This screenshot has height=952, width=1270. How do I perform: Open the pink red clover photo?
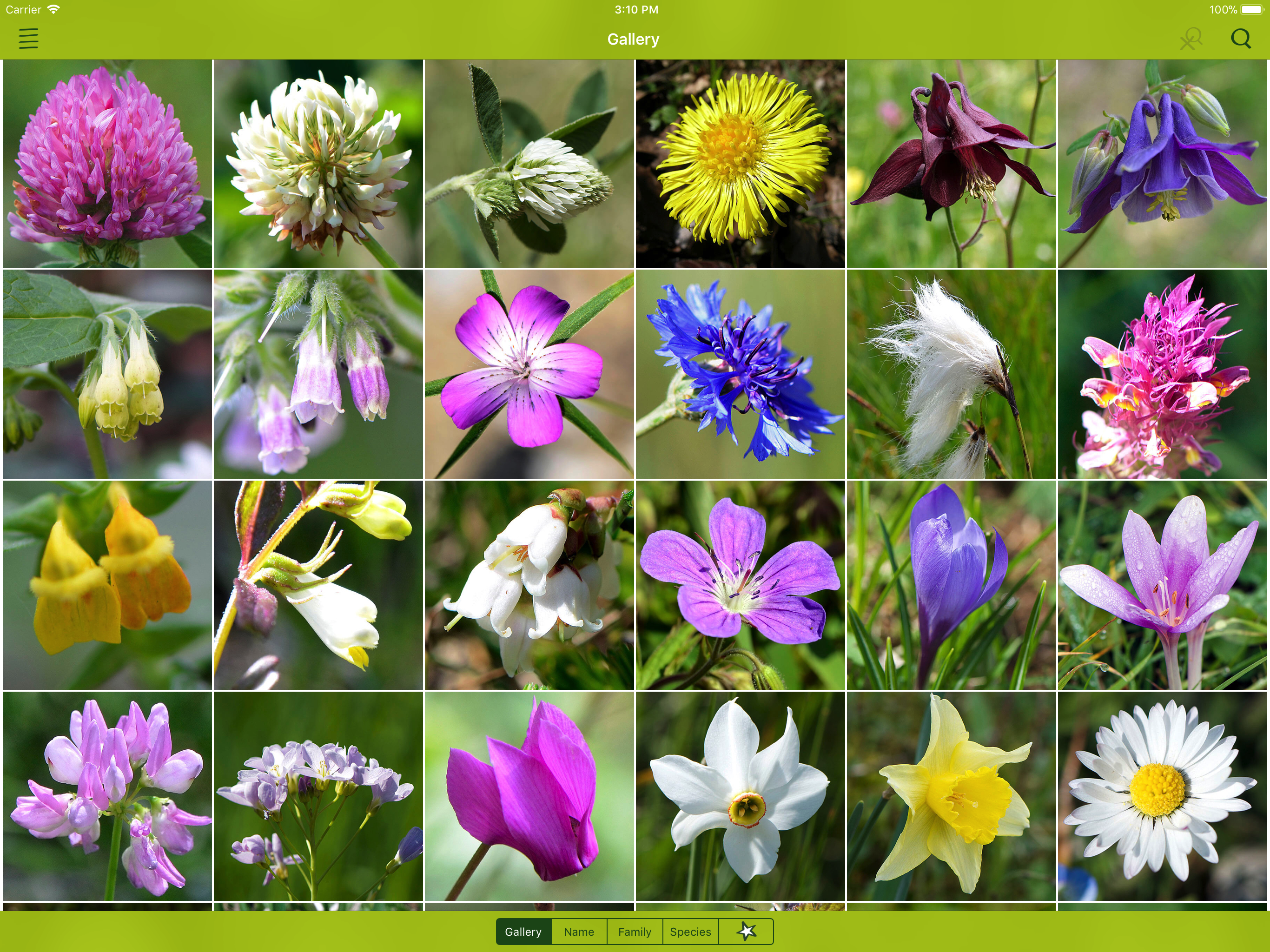pyautogui.click(x=107, y=164)
